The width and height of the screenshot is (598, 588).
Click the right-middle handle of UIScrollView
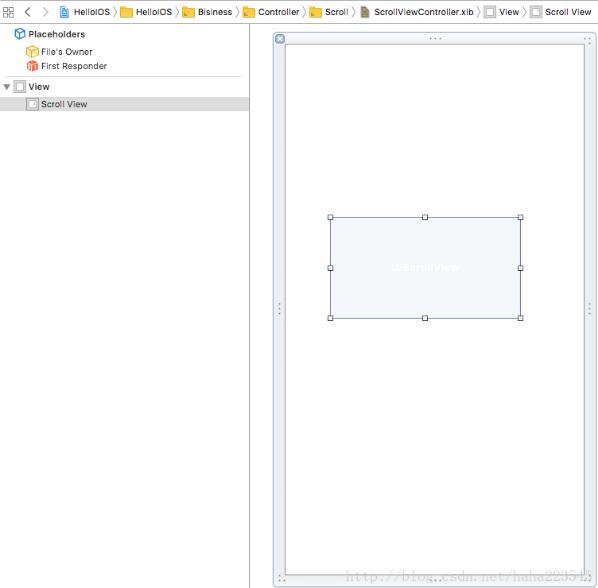pos(520,268)
